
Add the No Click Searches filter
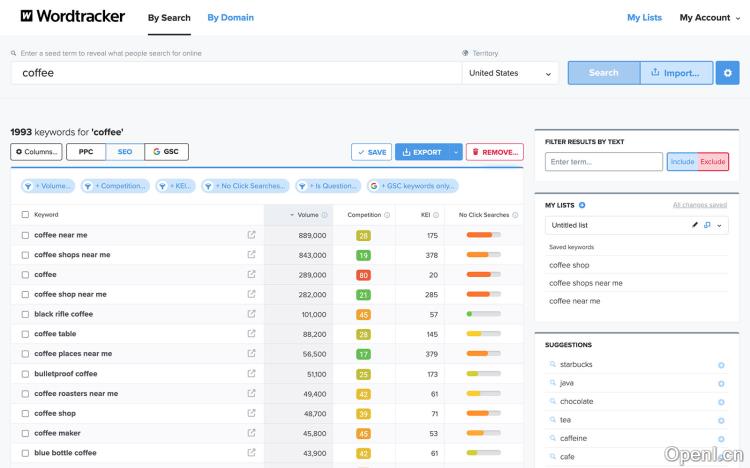click(245, 186)
